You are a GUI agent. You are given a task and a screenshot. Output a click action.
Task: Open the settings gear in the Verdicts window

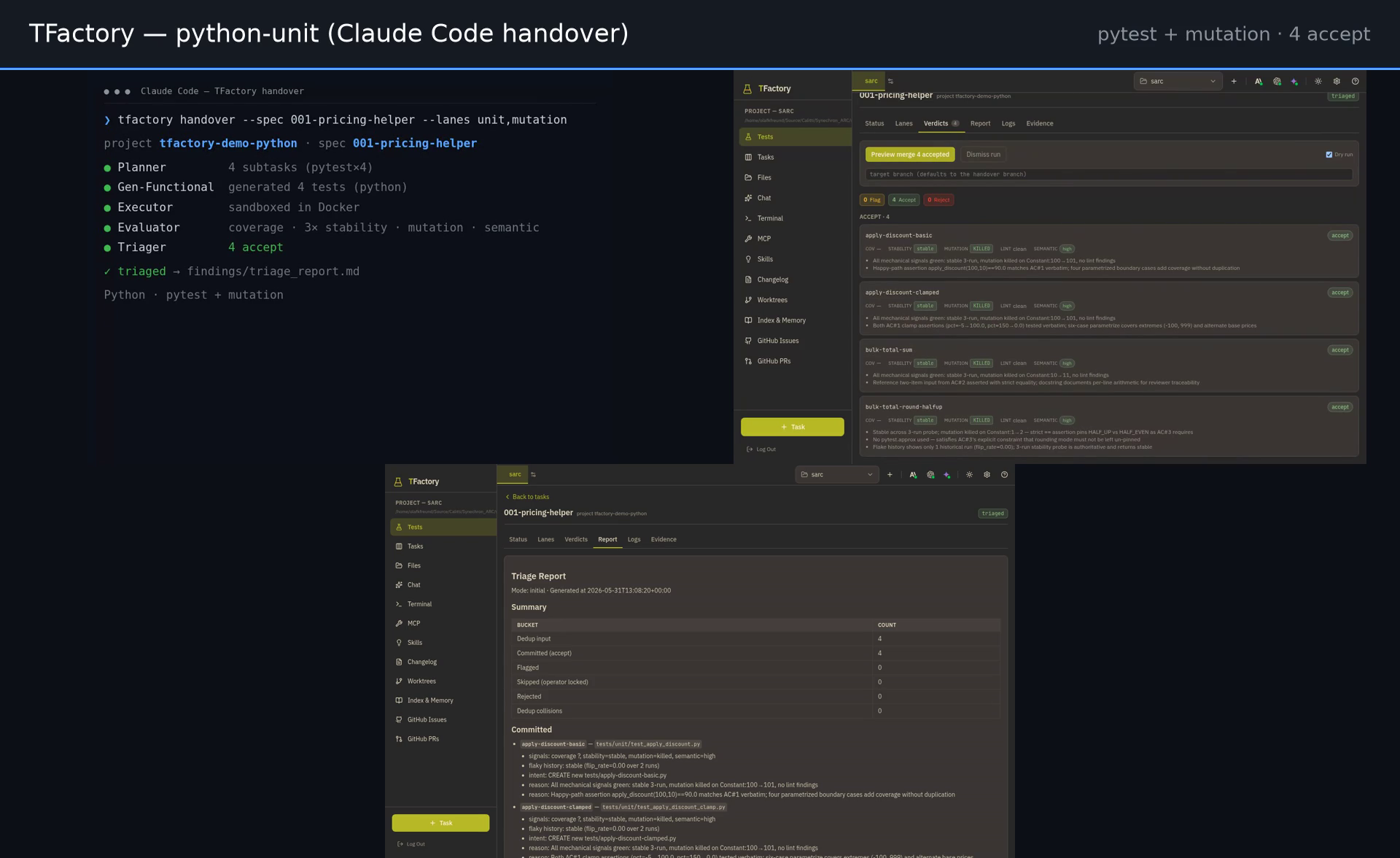tap(1337, 82)
